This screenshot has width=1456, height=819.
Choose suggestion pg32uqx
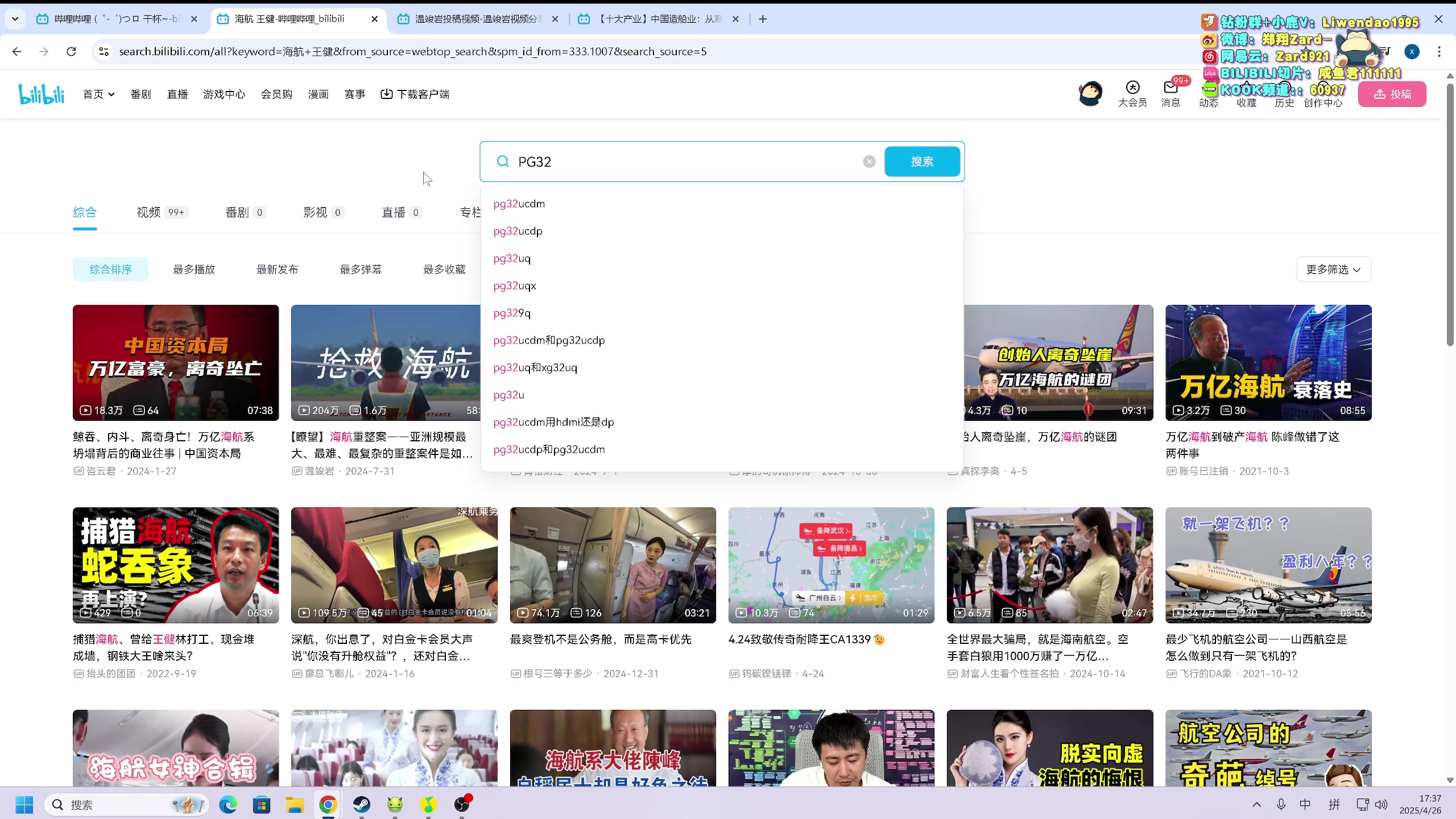tap(722, 286)
